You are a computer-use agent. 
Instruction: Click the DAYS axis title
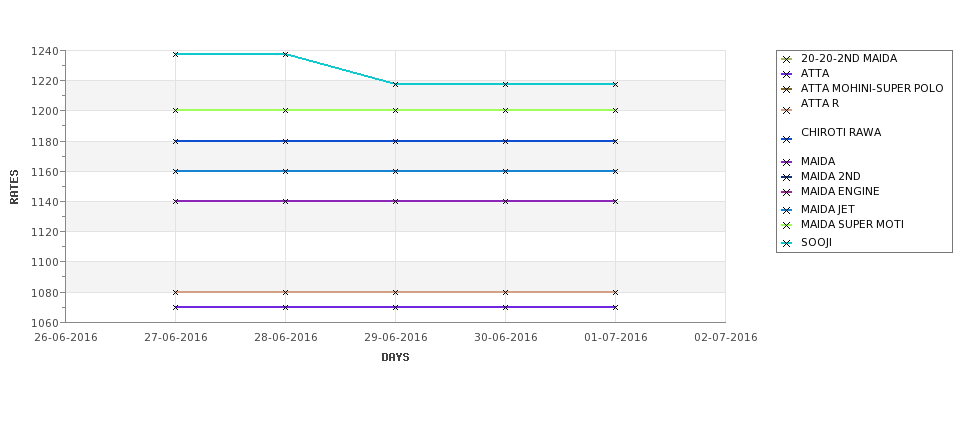395,358
